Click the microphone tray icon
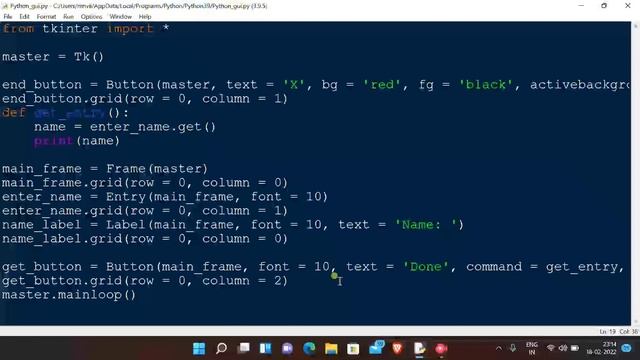640x360 pixels. tap(513, 348)
